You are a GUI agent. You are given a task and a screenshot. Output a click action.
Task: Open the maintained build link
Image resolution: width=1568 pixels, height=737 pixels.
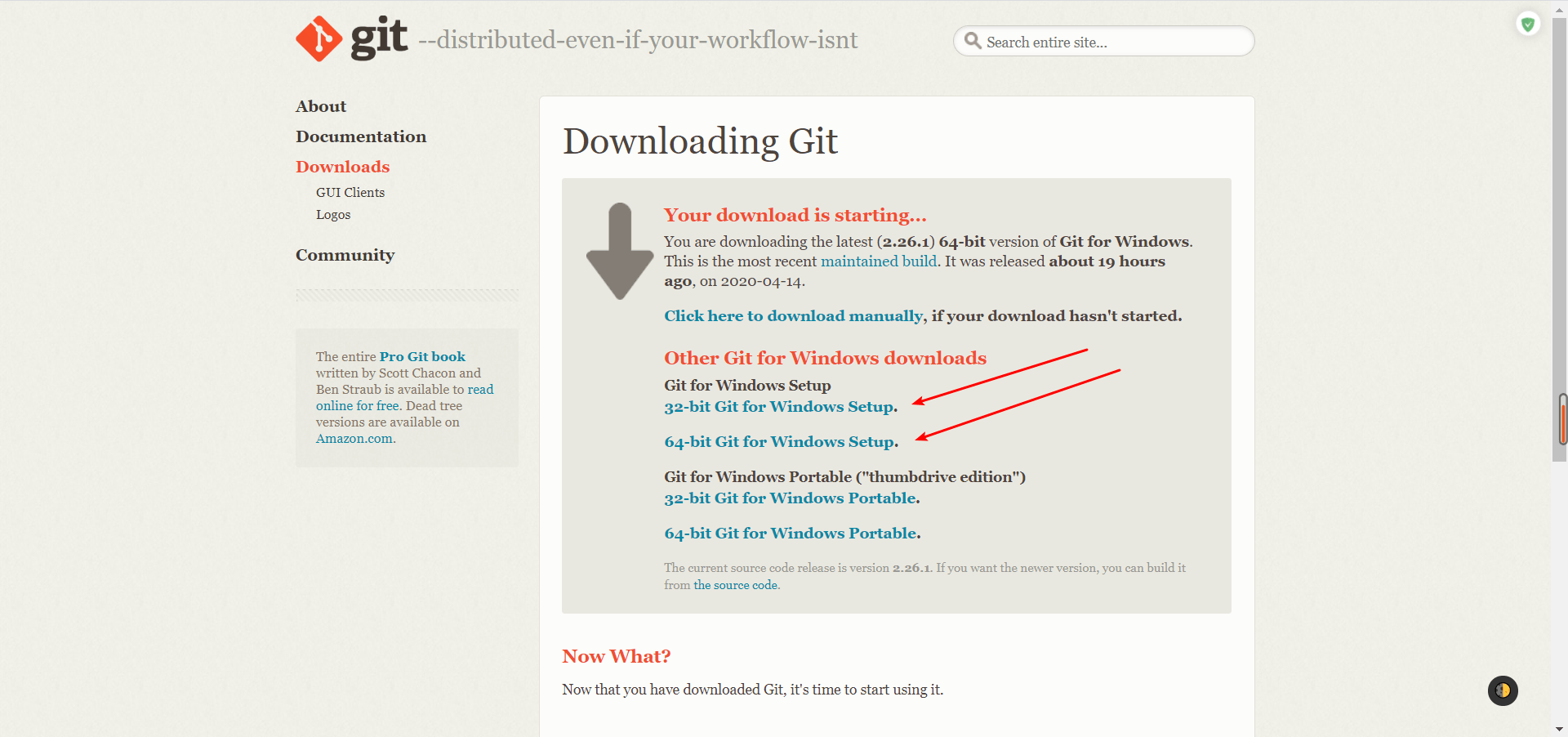878,261
